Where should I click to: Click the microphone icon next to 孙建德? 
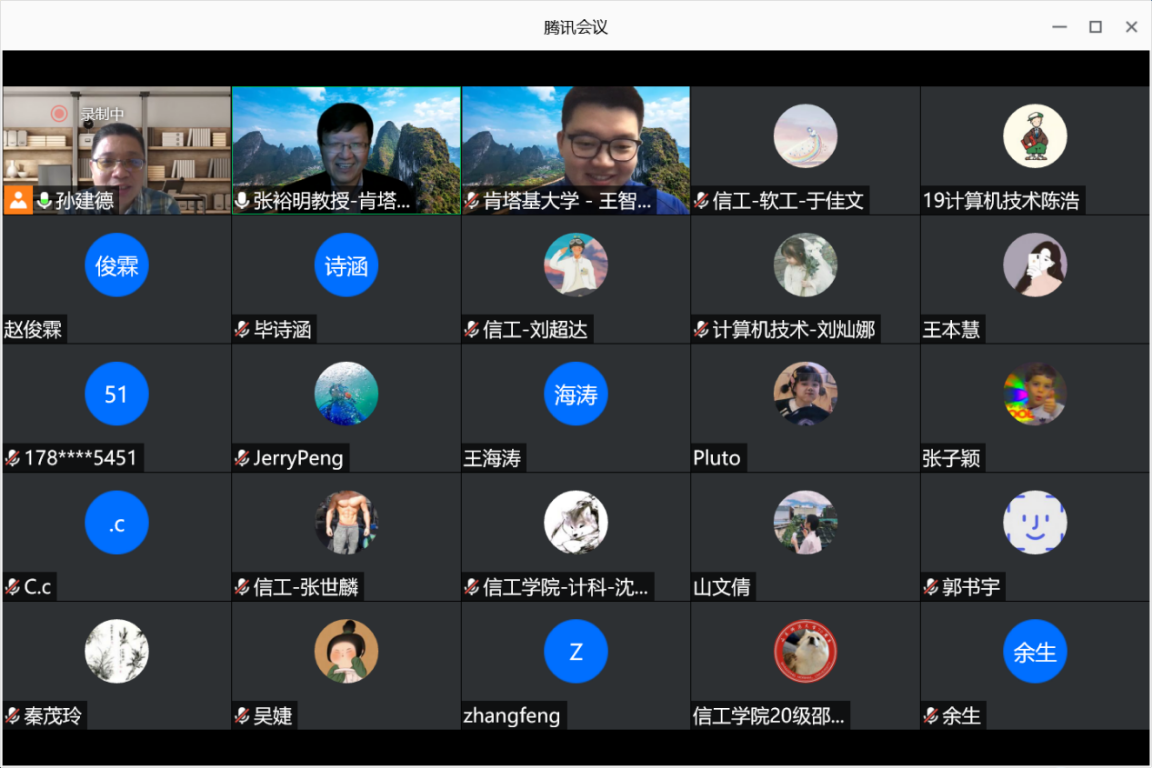[44, 201]
